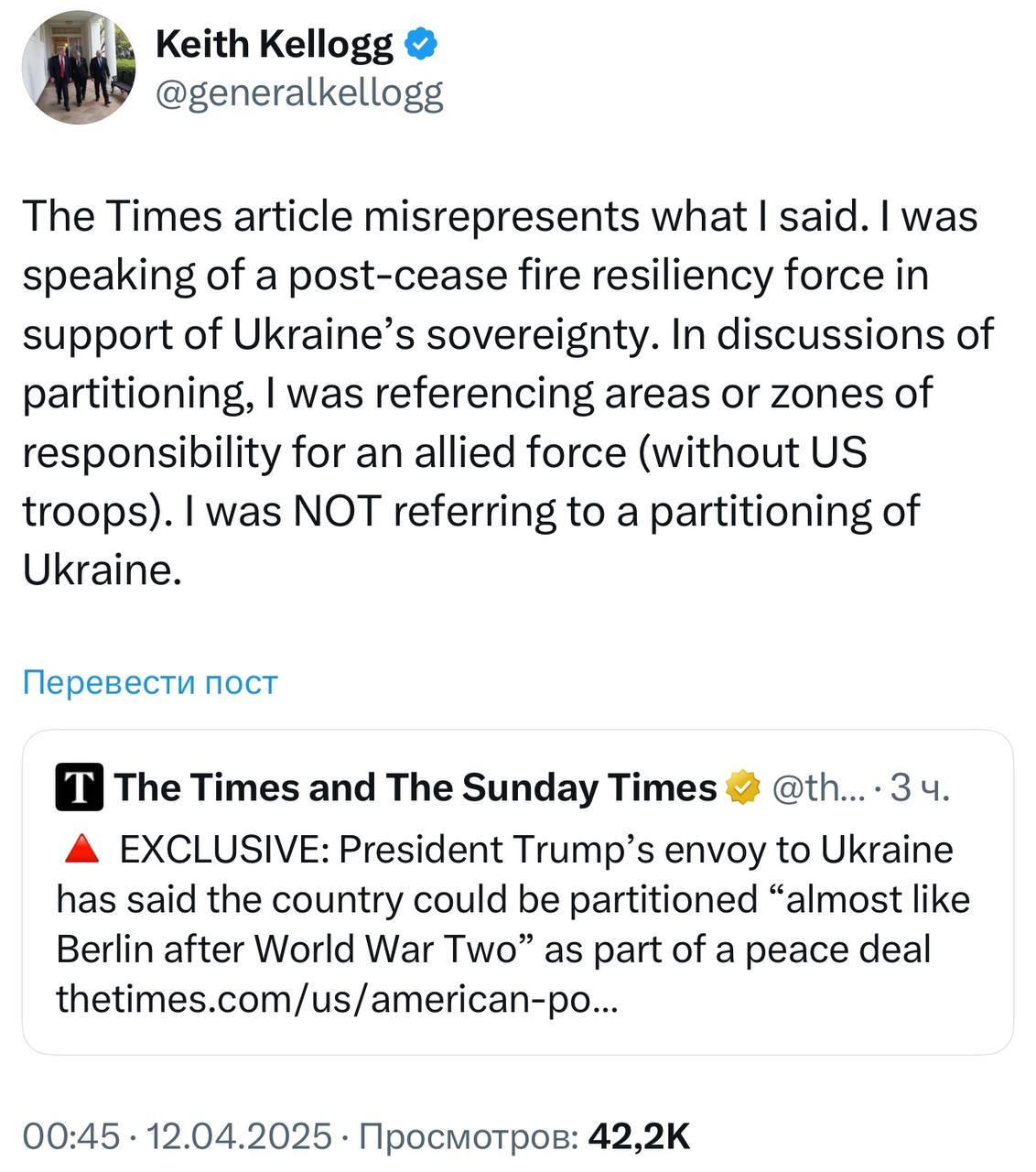Click the 42,2K view count

(639, 1136)
